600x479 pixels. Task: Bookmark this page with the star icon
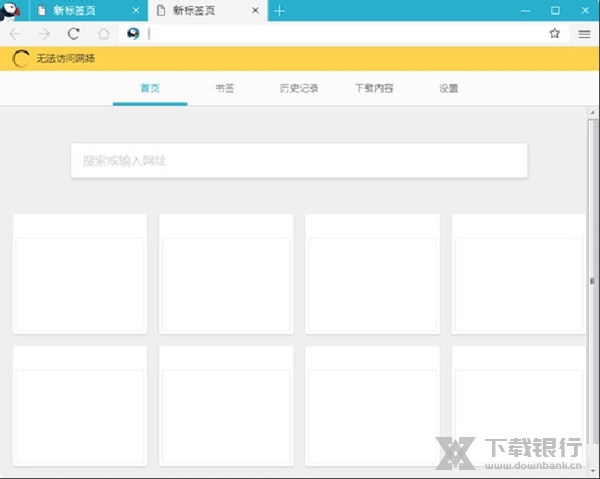(x=554, y=33)
